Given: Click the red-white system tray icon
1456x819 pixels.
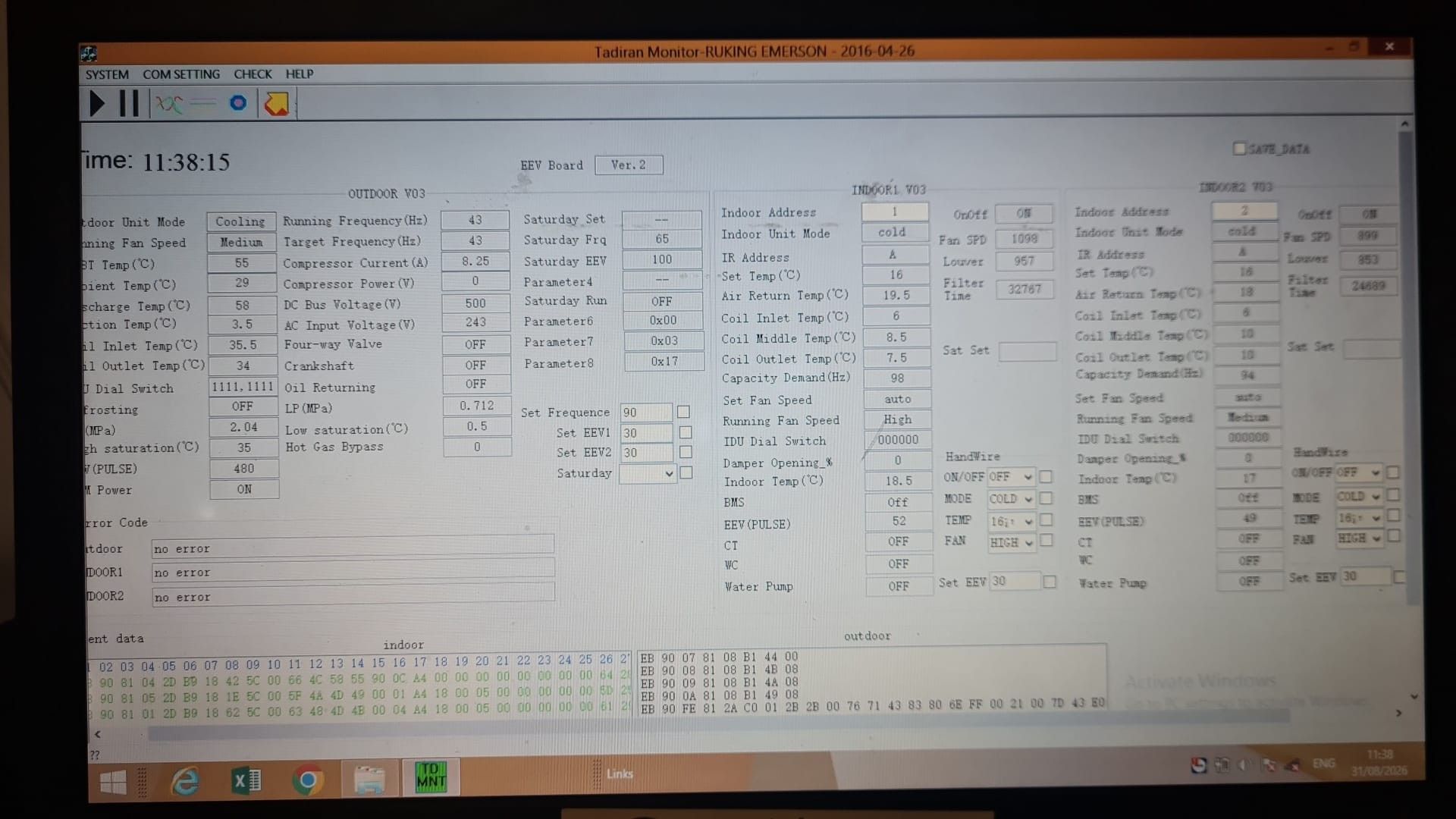Looking at the screenshot, I should pos(1198,765).
